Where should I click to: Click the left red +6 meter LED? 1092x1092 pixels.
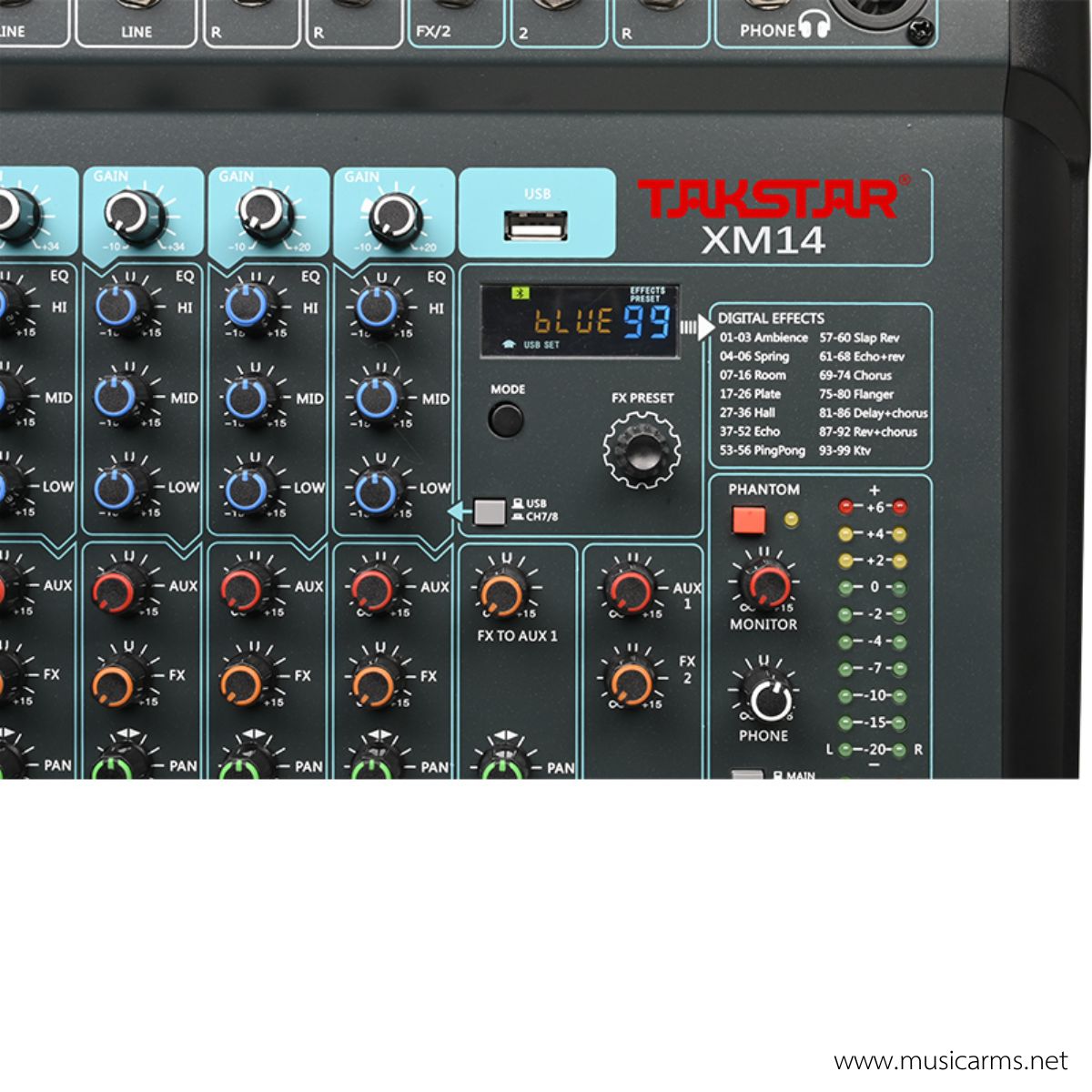(x=845, y=507)
